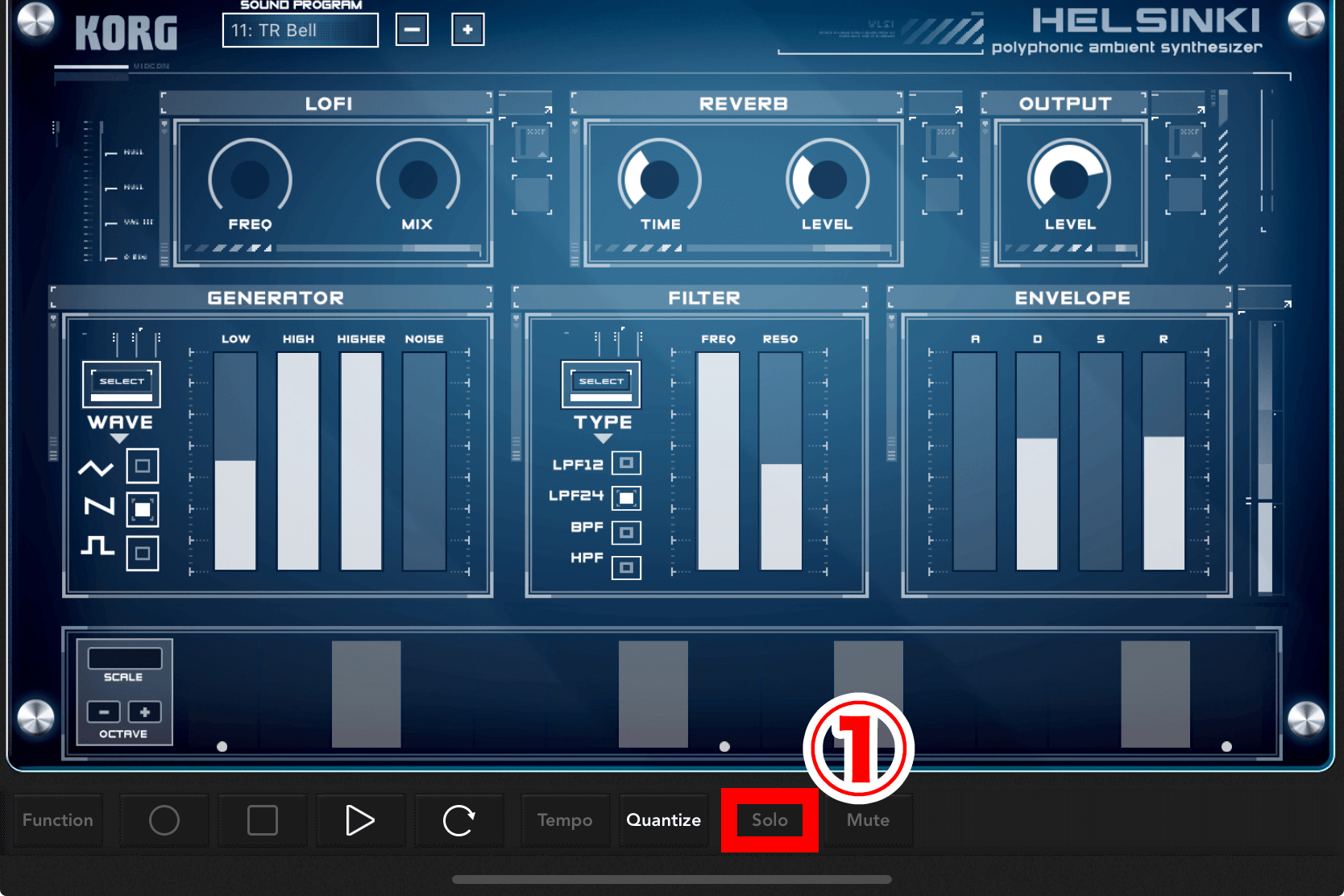Start recording with the circle button
Image resolution: width=1344 pixels, height=896 pixels.
[164, 820]
